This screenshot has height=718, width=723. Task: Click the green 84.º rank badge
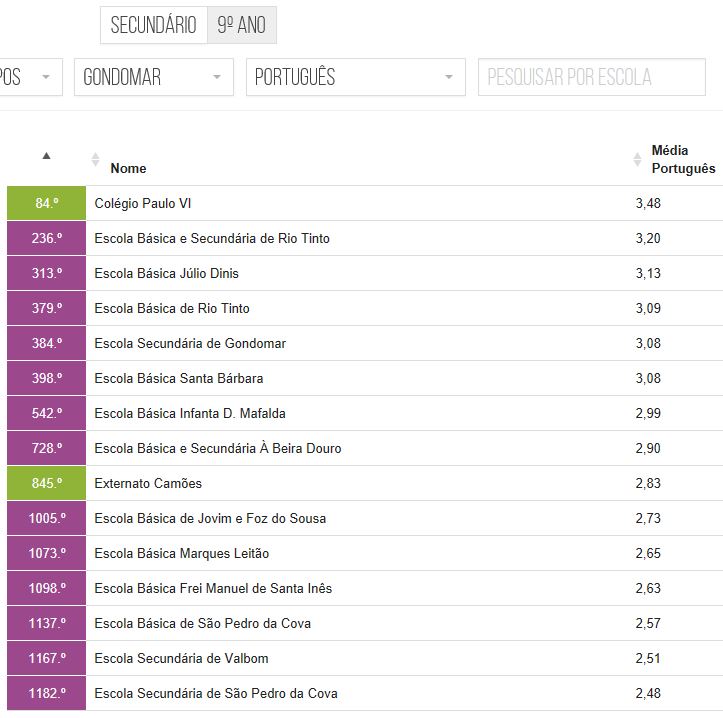tap(47, 203)
